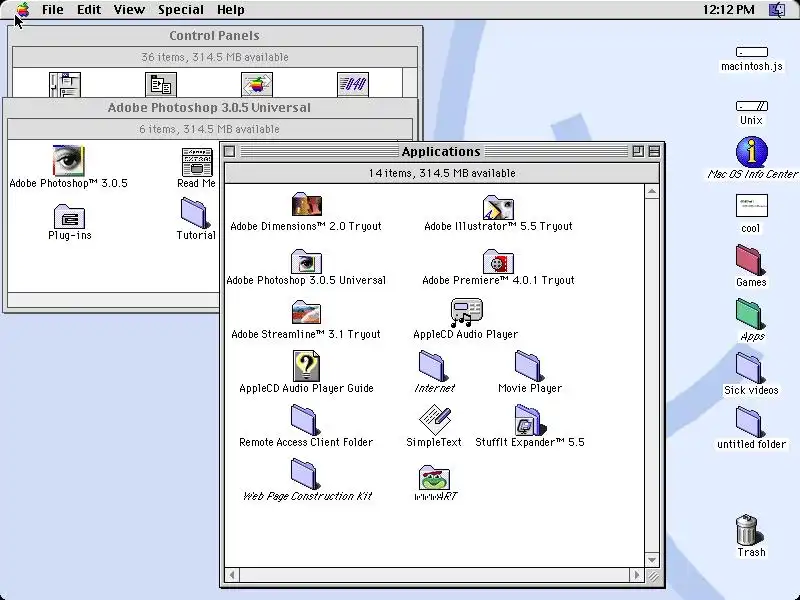Screen dimensions: 800x600
Task: Click the Trash icon
Action: (x=749, y=530)
